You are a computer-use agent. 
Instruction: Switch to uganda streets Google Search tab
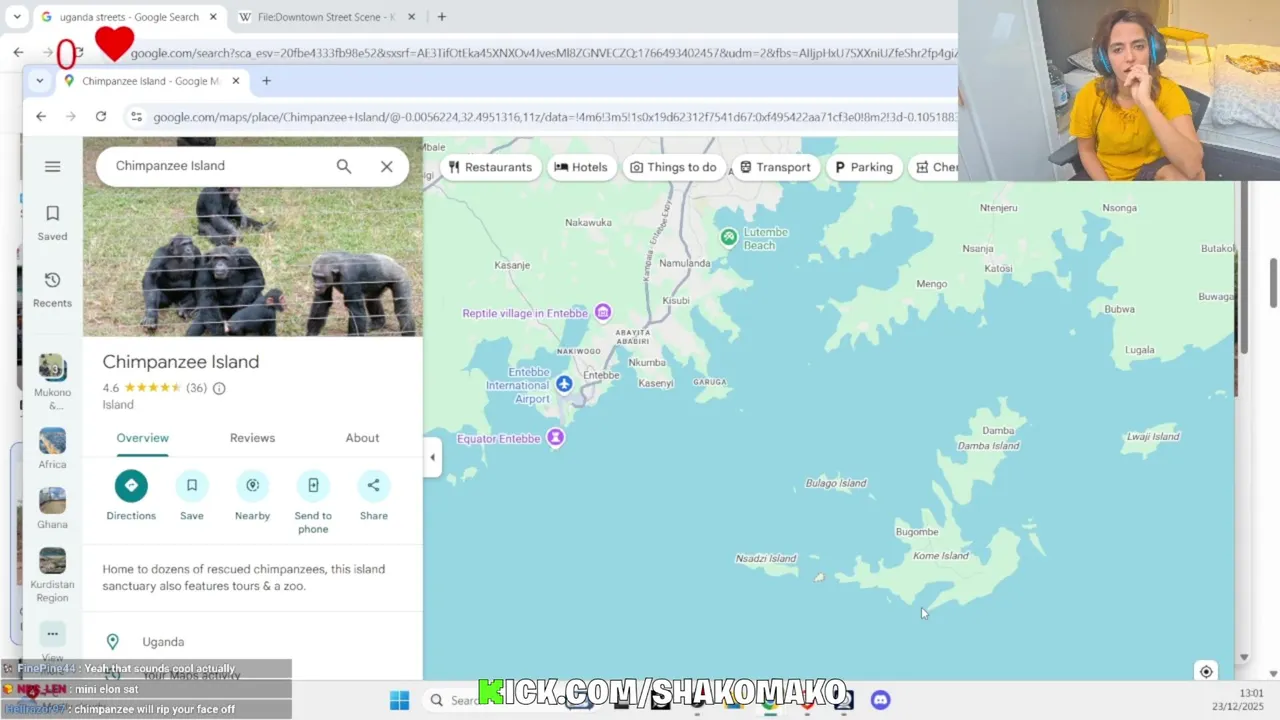click(x=128, y=17)
